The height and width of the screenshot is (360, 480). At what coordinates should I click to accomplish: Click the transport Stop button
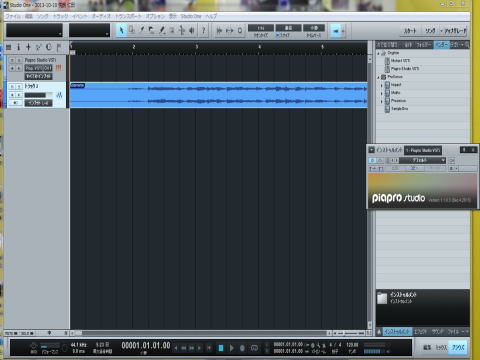click(x=221, y=348)
